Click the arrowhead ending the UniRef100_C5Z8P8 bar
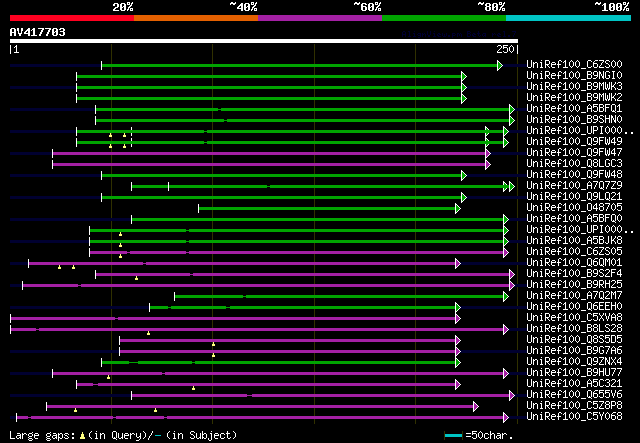The width and height of the screenshot is (640, 443). tap(475, 406)
